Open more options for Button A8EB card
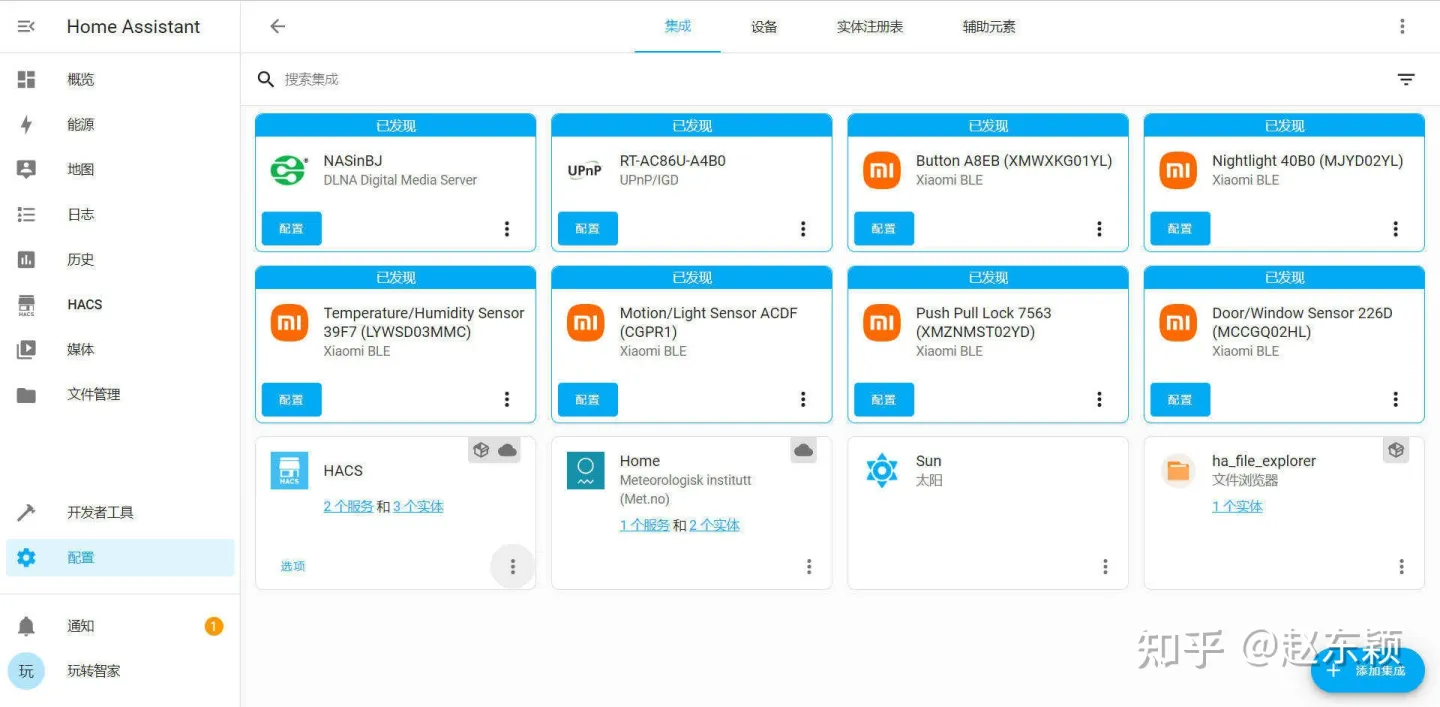1440x707 pixels. coord(1099,229)
